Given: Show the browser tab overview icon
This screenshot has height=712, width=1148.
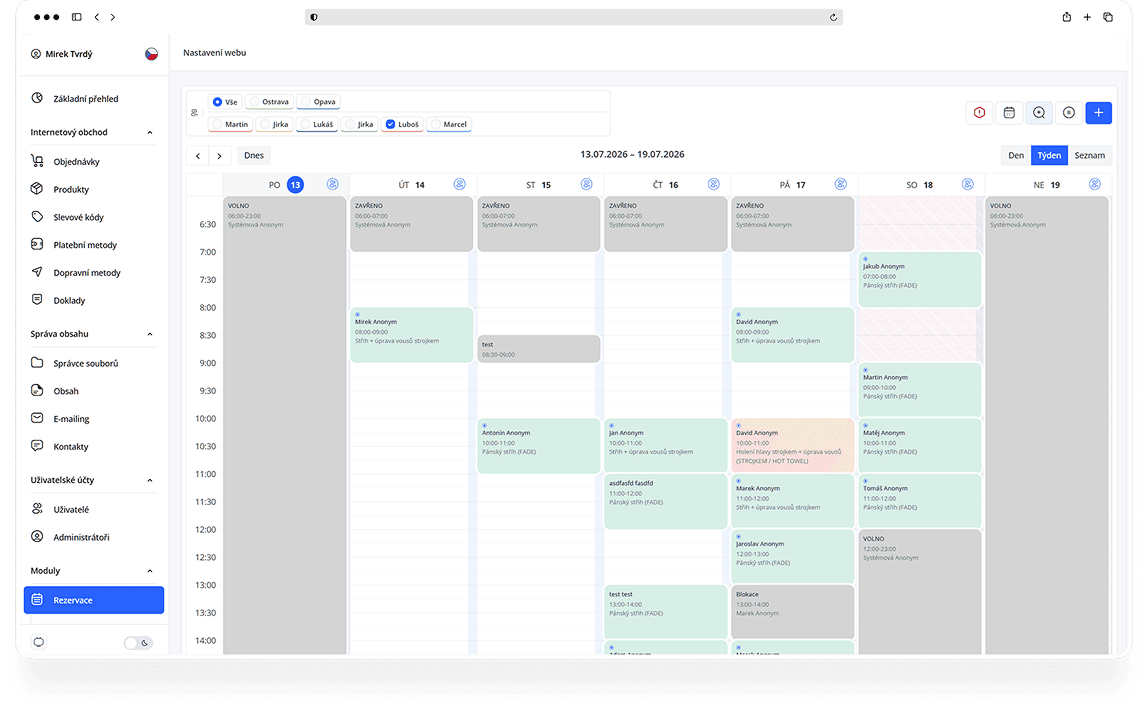Looking at the screenshot, I should tap(1108, 17).
